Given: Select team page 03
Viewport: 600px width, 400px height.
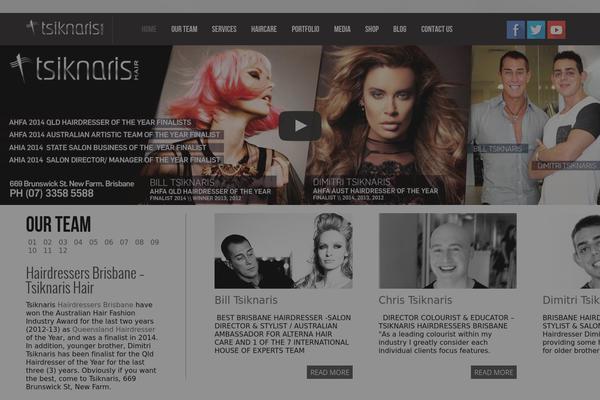Looking at the screenshot, I should click(63, 242).
